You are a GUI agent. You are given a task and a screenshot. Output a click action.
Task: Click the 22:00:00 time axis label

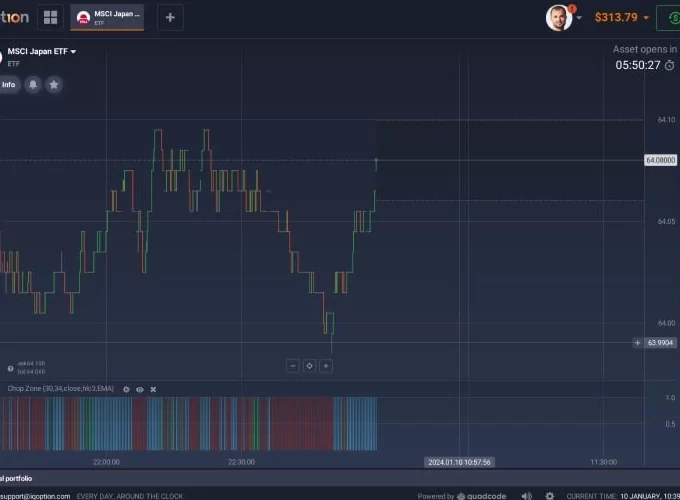point(106,462)
